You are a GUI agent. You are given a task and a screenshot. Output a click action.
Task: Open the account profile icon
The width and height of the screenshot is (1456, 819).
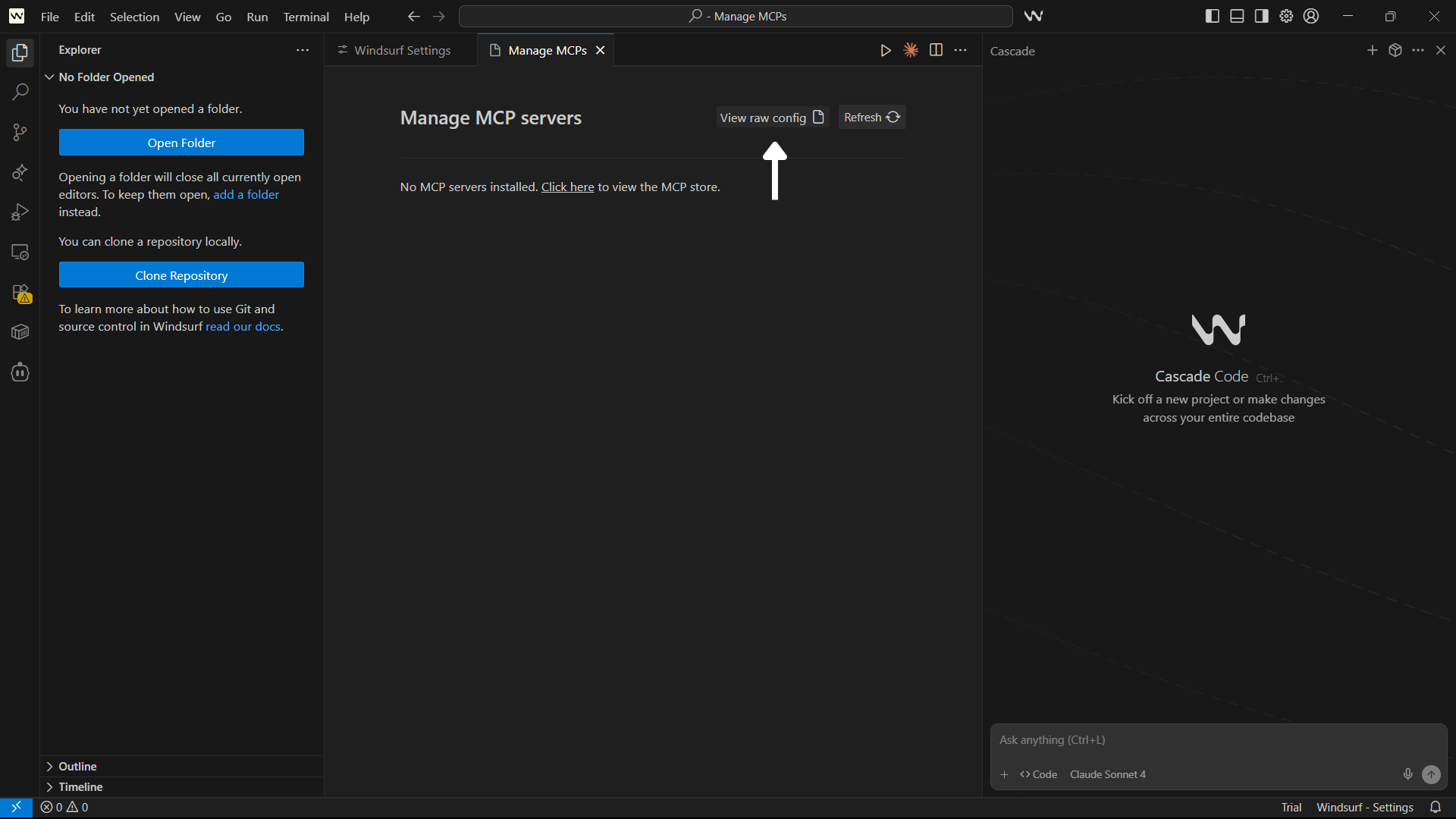tap(1311, 16)
